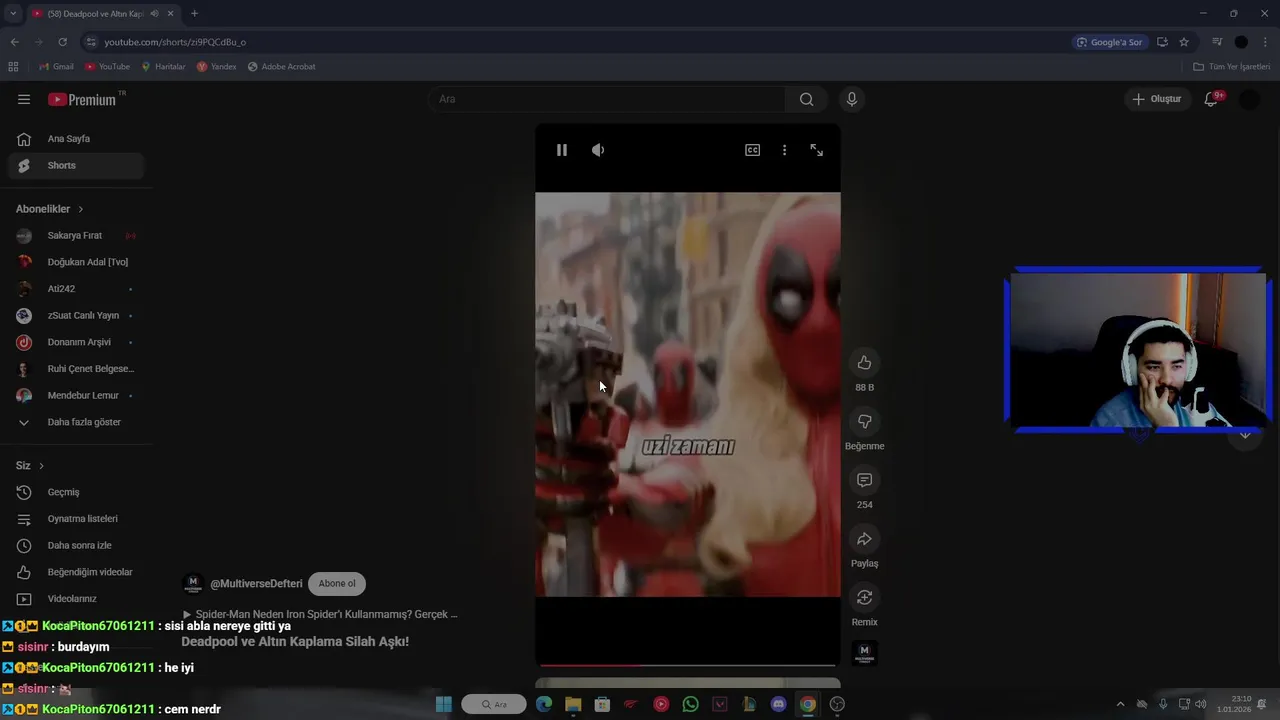Open the Yandex bookmark

[x=217, y=67]
